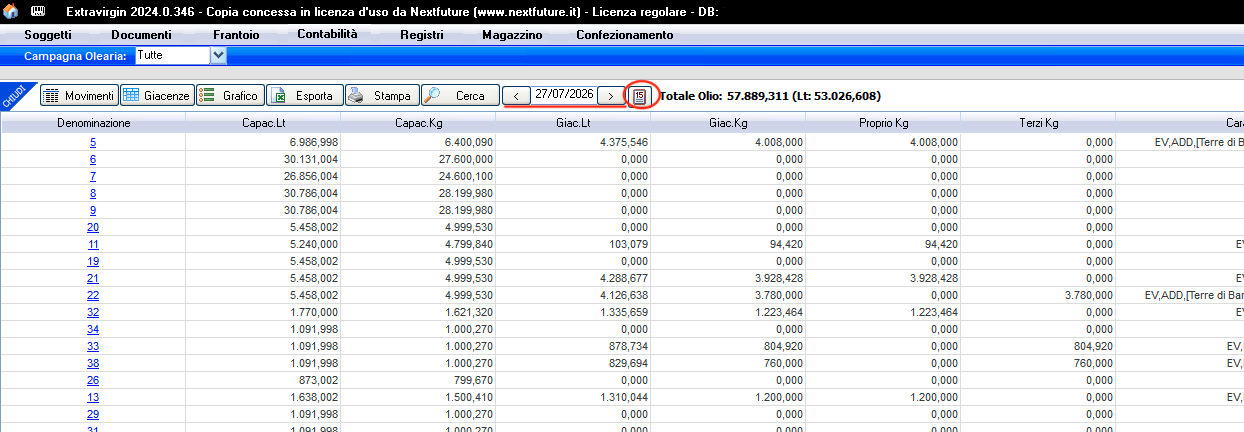The height and width of the screenshot is (432, 1244).
Task: Open tank link 19
Action: point(93,261)
